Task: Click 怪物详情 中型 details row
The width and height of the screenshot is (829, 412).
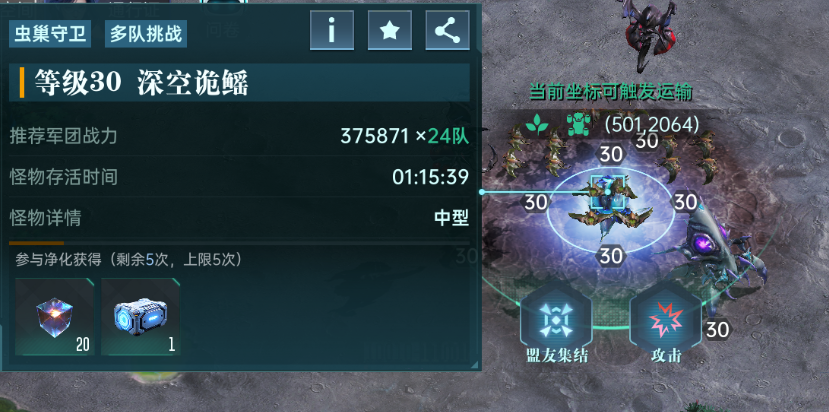Action: [x=239, y=217]
